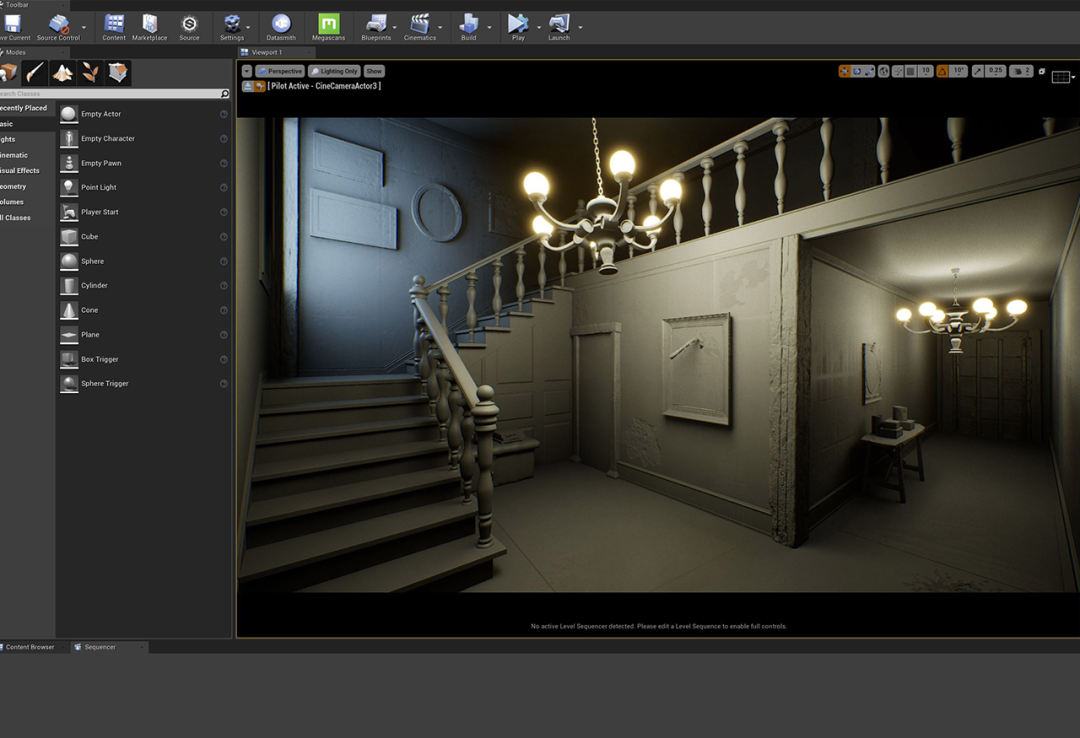
Task: Open the Sequencer tab
Action: click(100, 647)
